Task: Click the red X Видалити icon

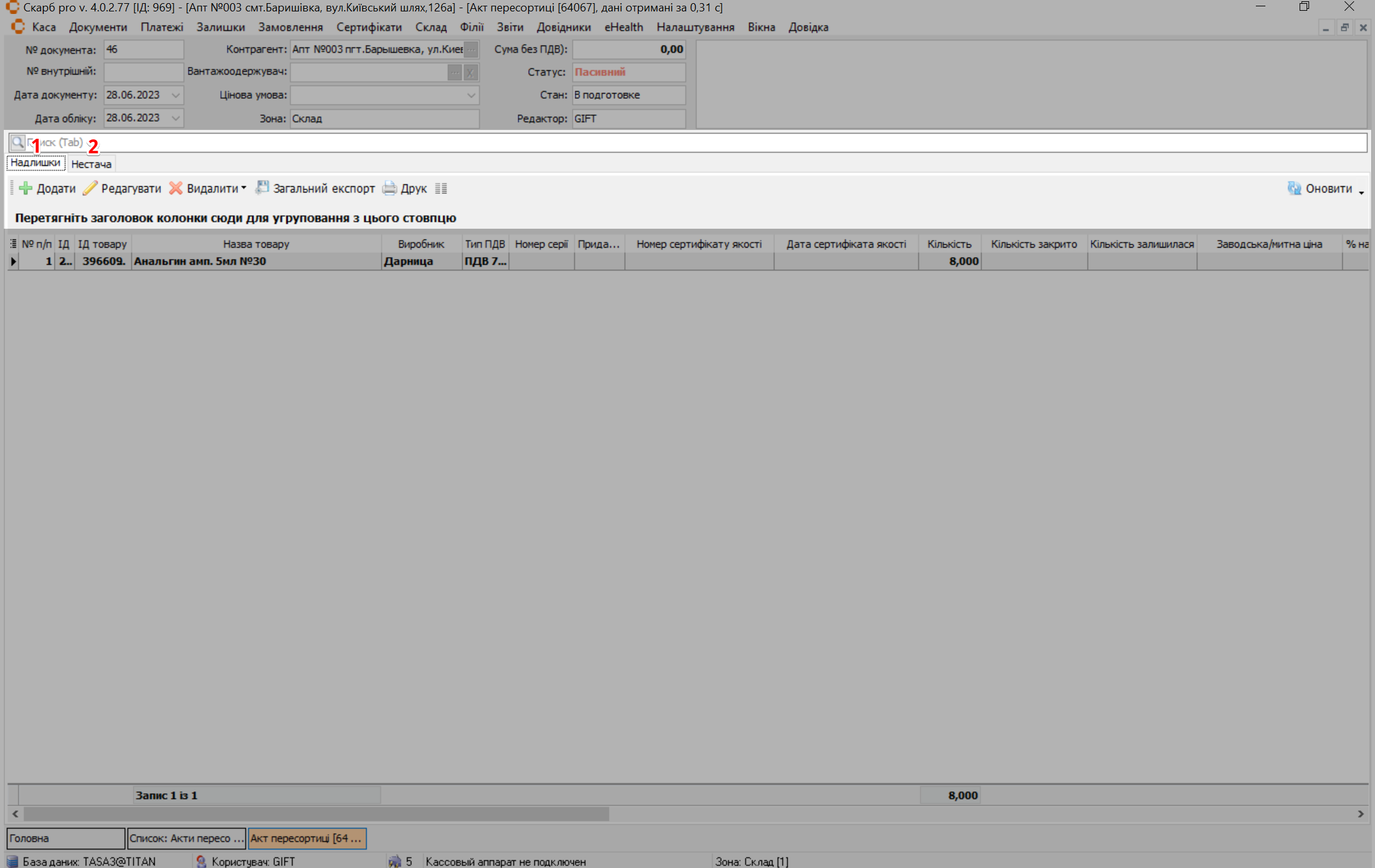Action: [x=176, y=188]
